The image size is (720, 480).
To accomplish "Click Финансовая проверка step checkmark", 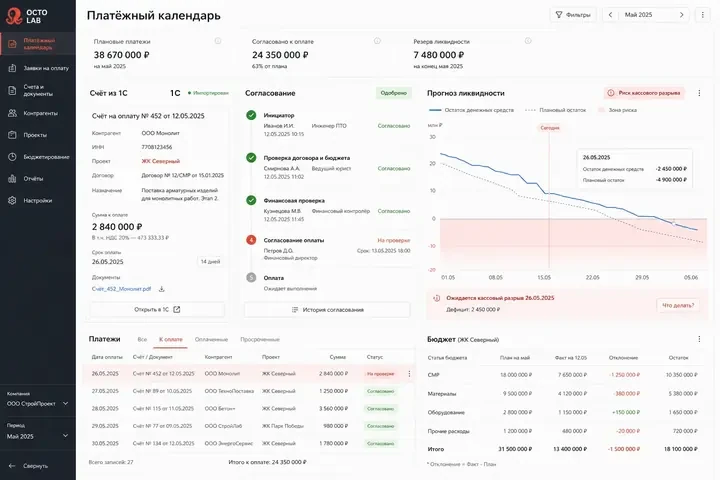I will pyautogui.click(x=251, y=200).
